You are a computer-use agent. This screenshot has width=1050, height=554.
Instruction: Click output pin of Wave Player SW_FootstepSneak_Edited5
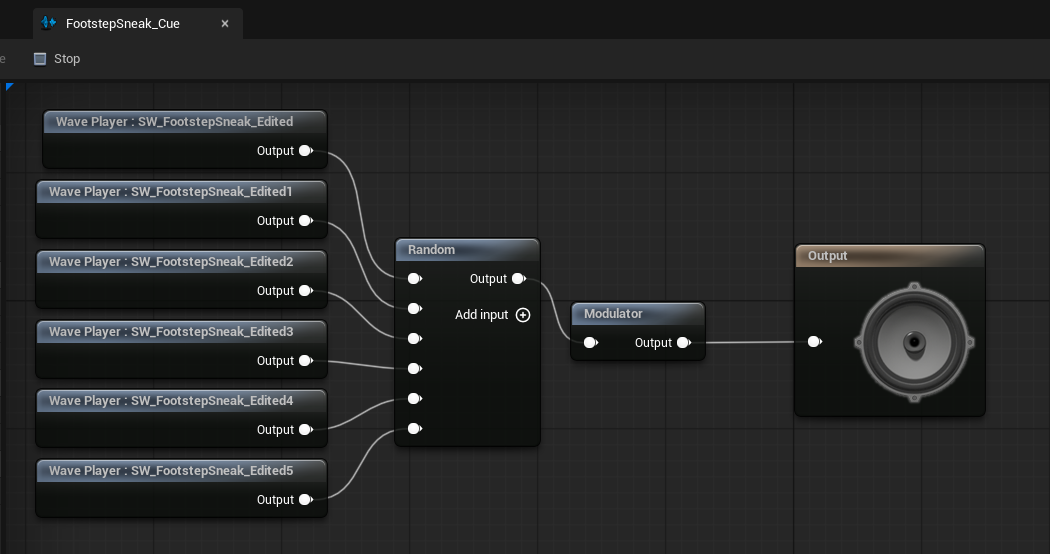[x=306, y=500]
